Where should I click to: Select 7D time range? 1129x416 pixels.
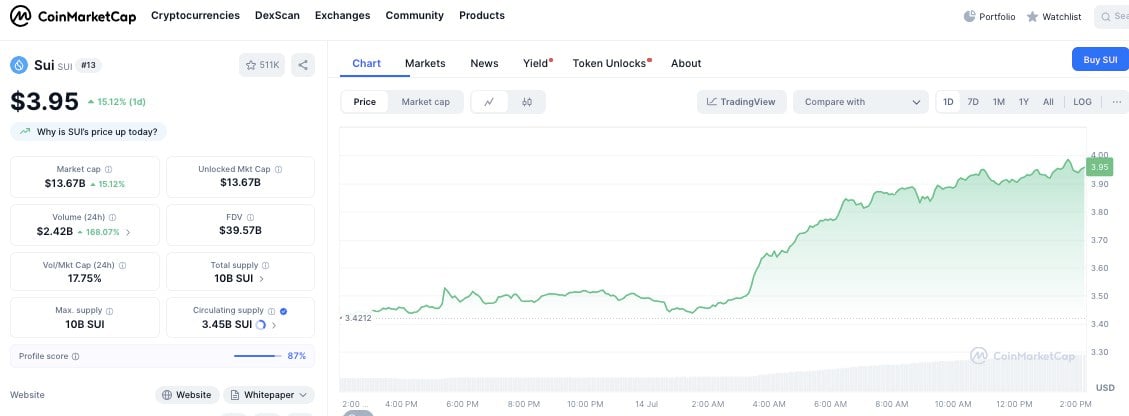tap(973, 102)
